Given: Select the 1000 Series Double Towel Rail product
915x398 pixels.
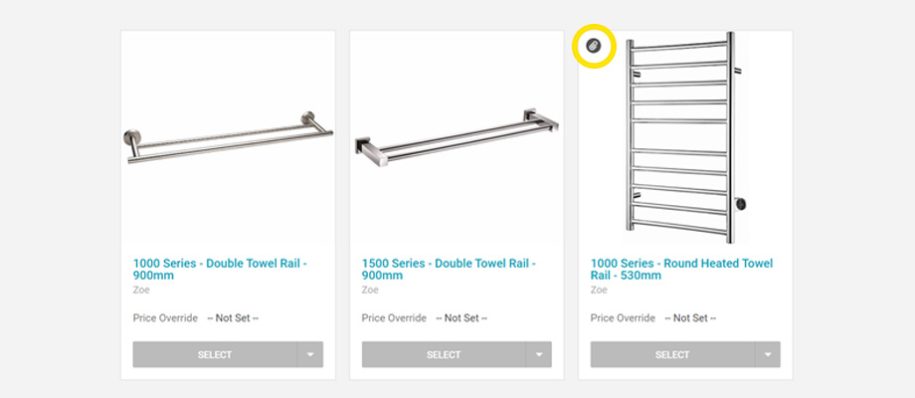Looking at the screenshot, I should pyautogui.click(x=215, y=354).
